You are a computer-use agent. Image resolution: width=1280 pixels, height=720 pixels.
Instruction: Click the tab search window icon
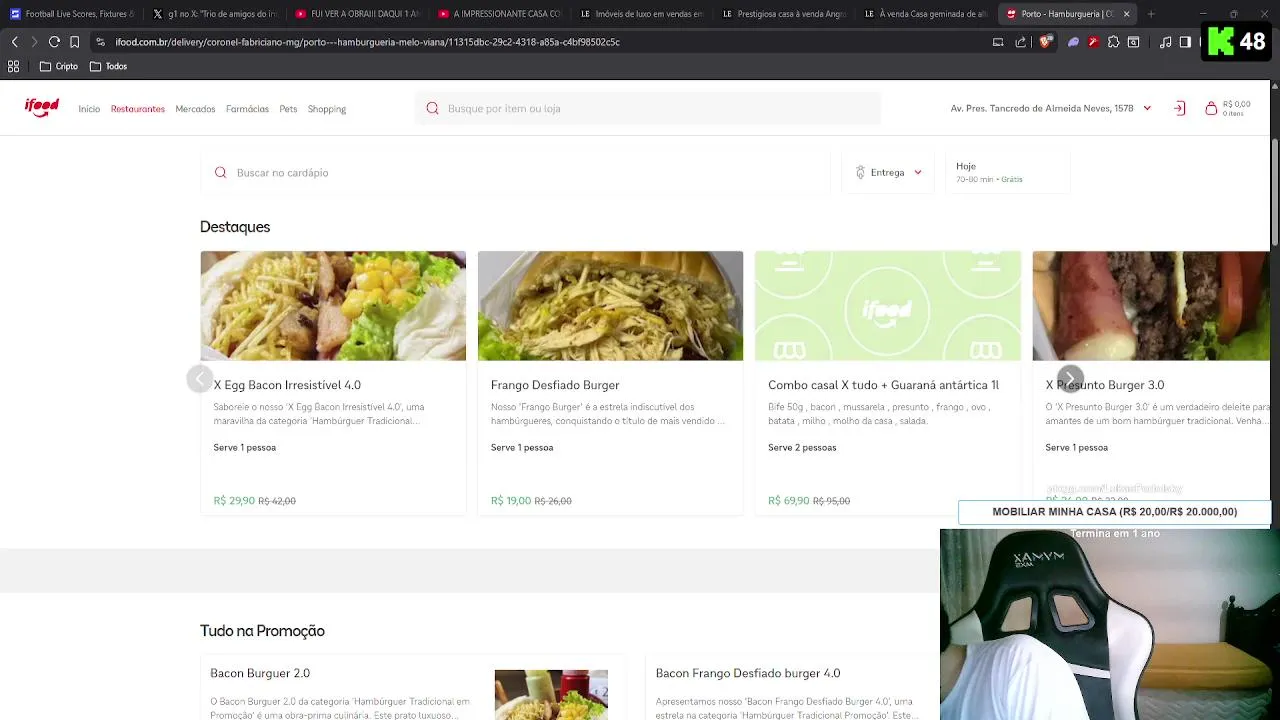1133,42
